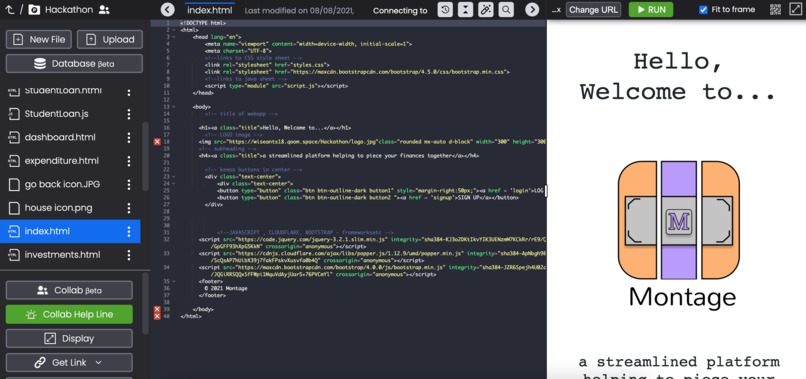This screenshot has width=806, height=379.
Task: Click the house icon.png file icon
Action: pyautogui.click(x=13, y=208)
